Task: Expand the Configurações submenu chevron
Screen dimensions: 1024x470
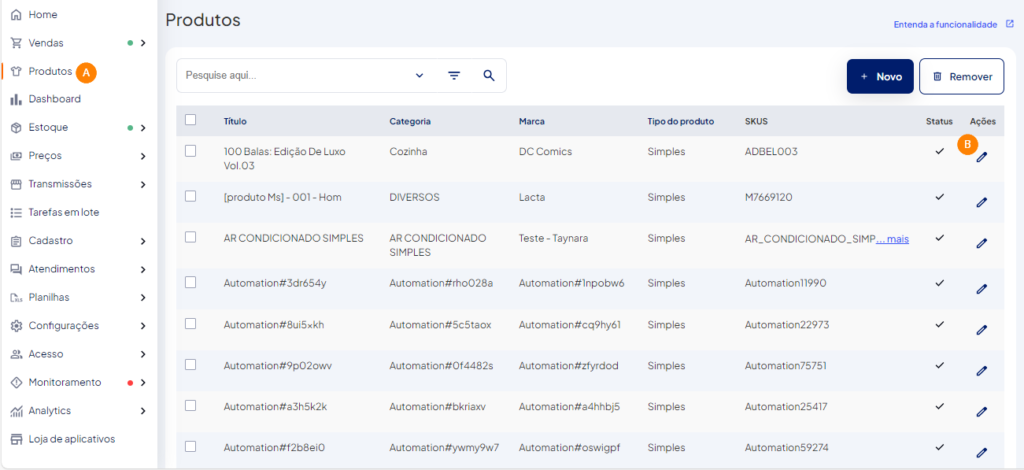Action: 143,326
